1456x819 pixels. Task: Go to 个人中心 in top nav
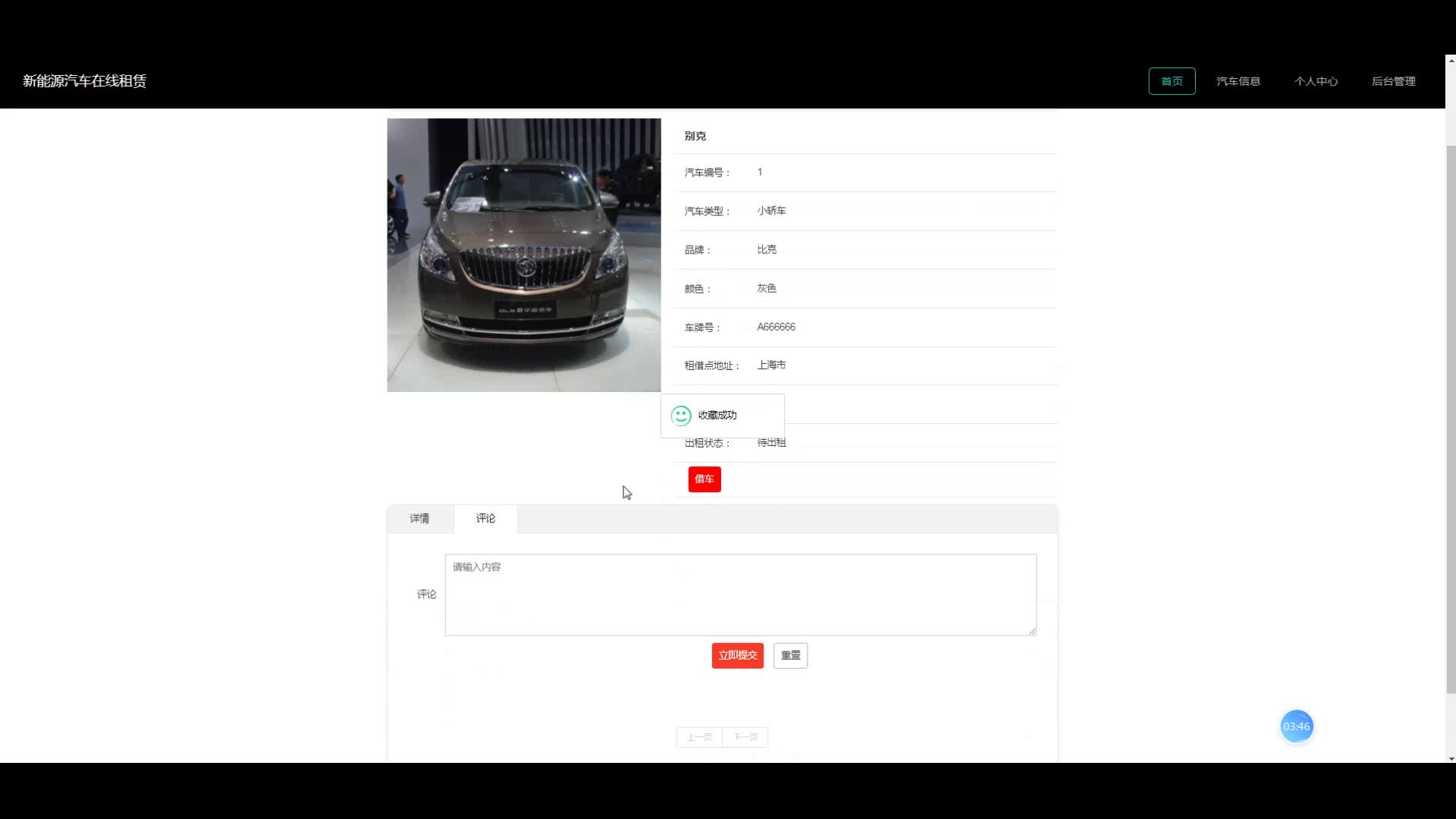[1316, 81]
